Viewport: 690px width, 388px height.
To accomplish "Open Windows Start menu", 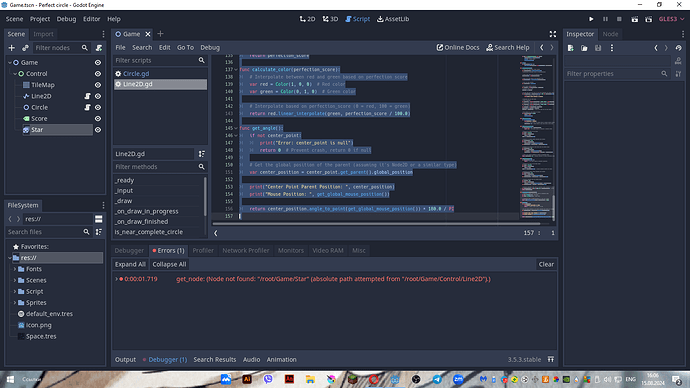I will point(11,379).
